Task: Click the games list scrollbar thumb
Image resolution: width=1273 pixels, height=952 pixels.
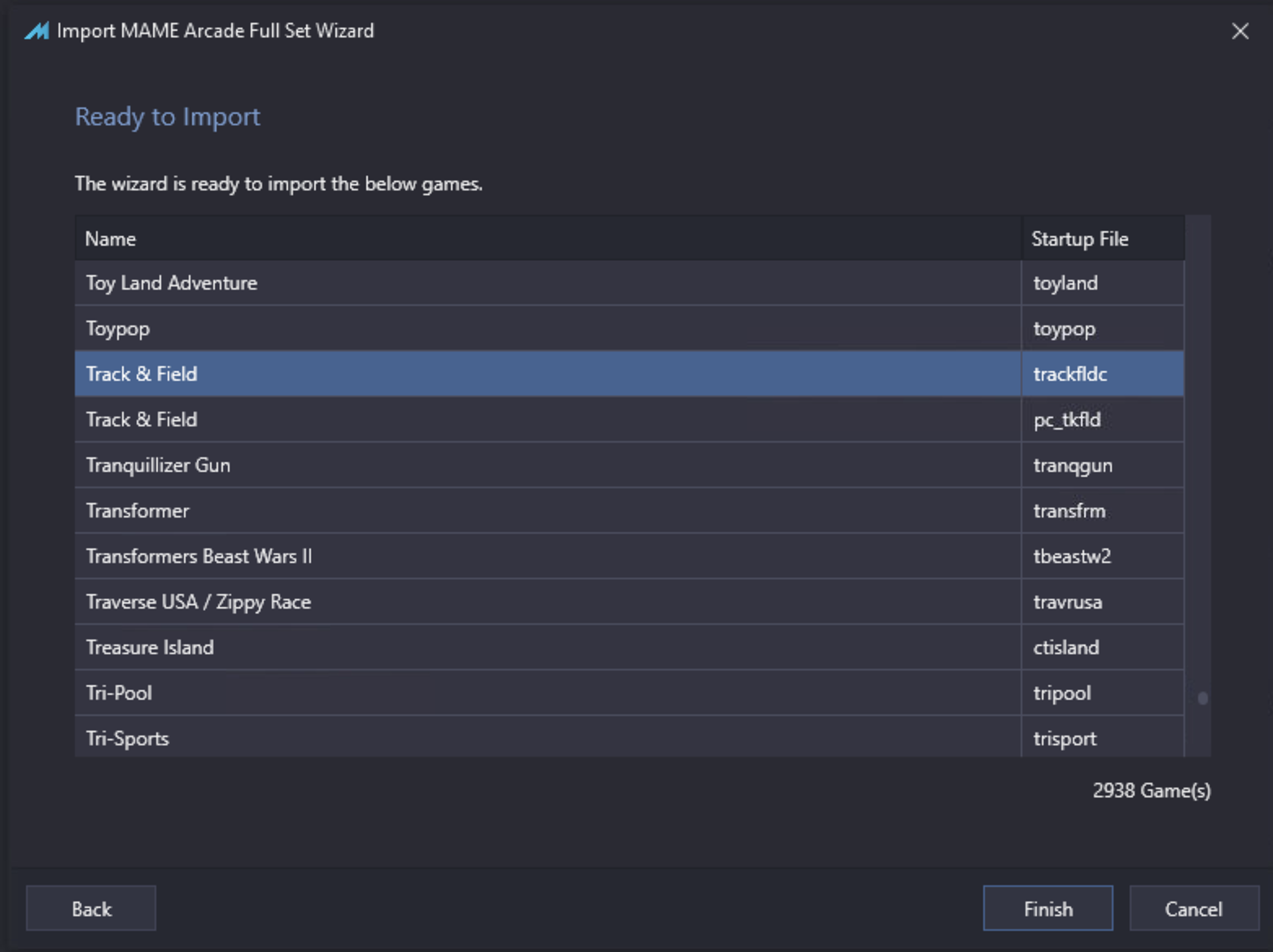Action: (1202, 697)
